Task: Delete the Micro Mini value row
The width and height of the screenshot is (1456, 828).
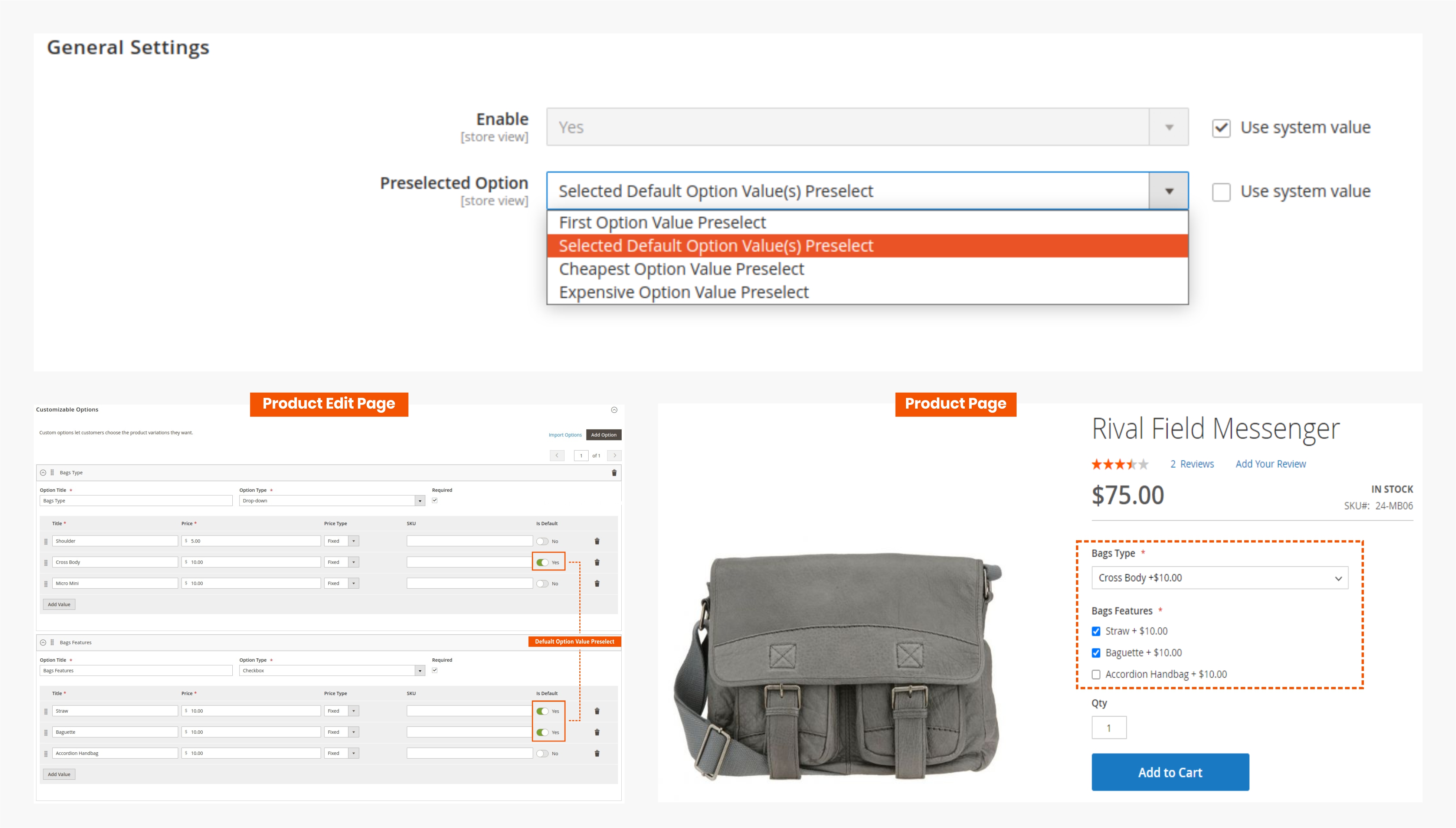Action: click(597, 583)
